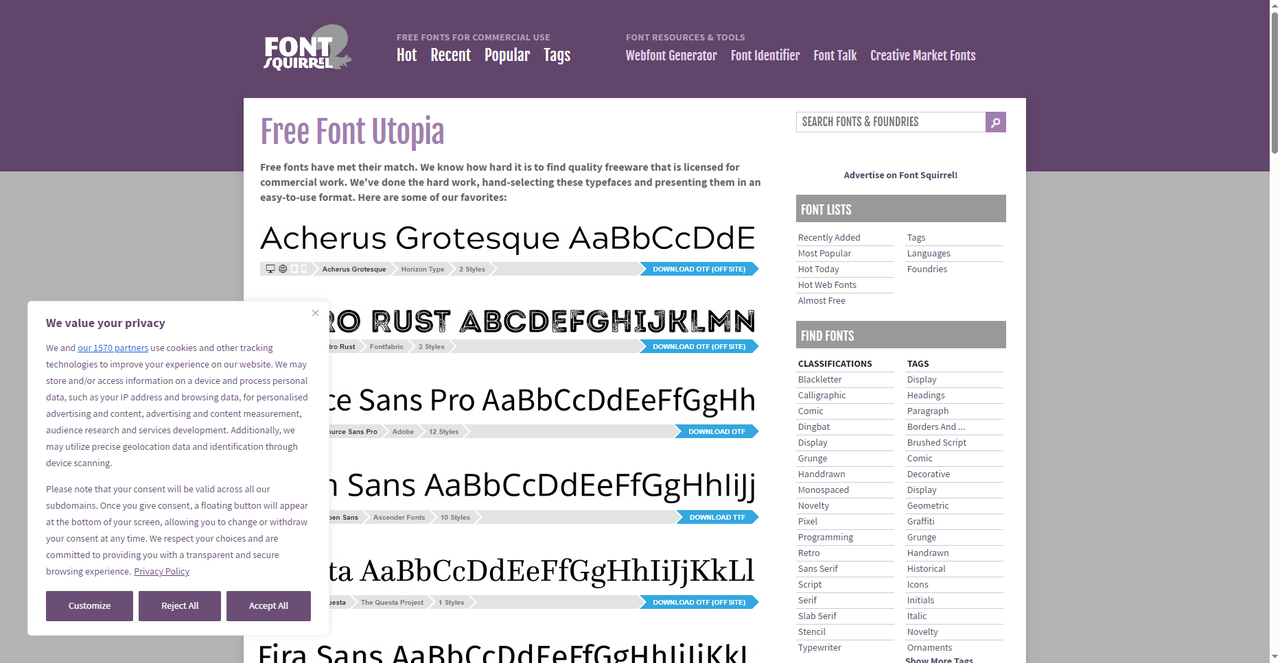Screen dimensions: 1280x663
Task: Click desktop icon in Acherus Grotesque bar
Action: (271, 269)
